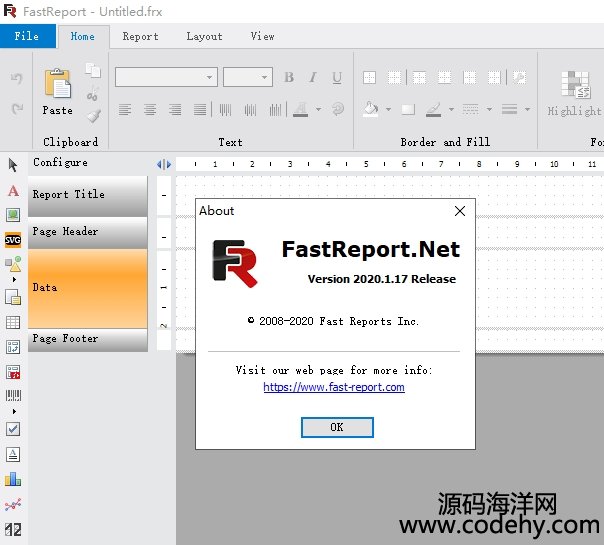The height and width of the screenshot is (545, 604).
Task: Switch to the Home ribbon tab
Action: pyautogui.click(x=83, y=37)
